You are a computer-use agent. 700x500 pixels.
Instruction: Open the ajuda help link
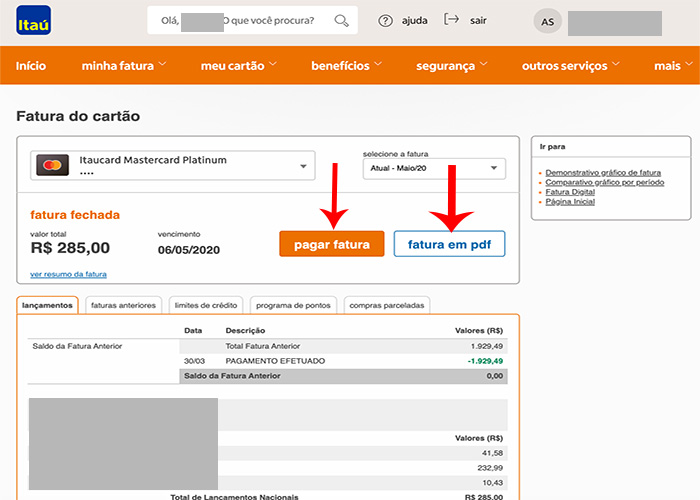414,21
